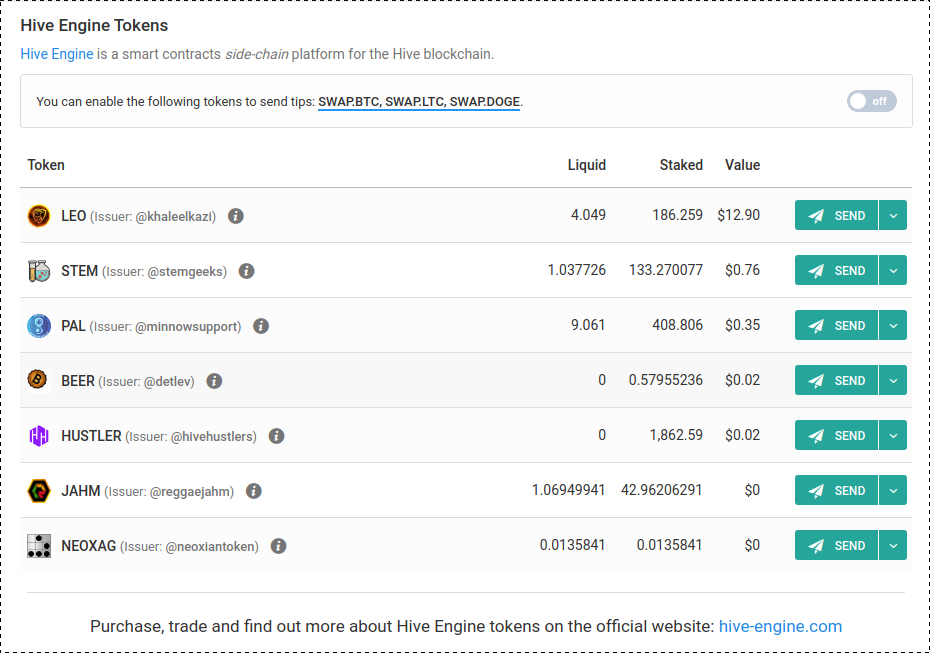The image size is (930, 653).
Task: View info icon next to HUSTLER
Action: click(276, 436)
